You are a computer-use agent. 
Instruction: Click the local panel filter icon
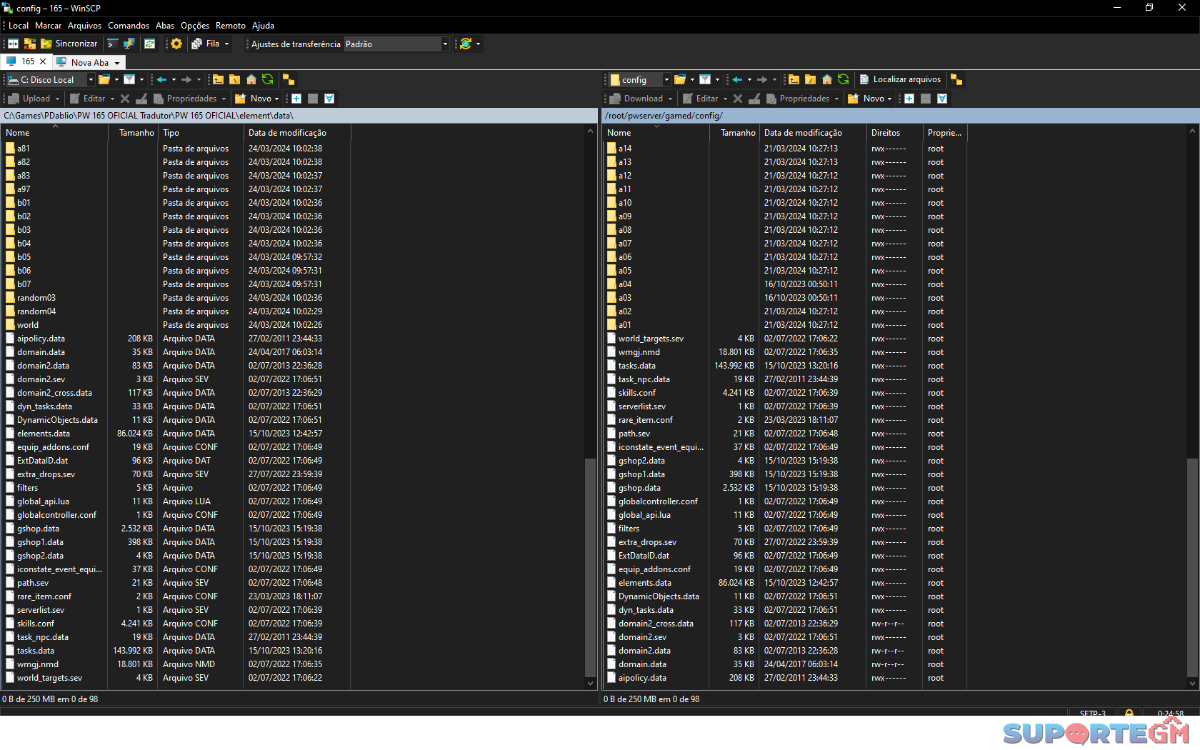129,79
